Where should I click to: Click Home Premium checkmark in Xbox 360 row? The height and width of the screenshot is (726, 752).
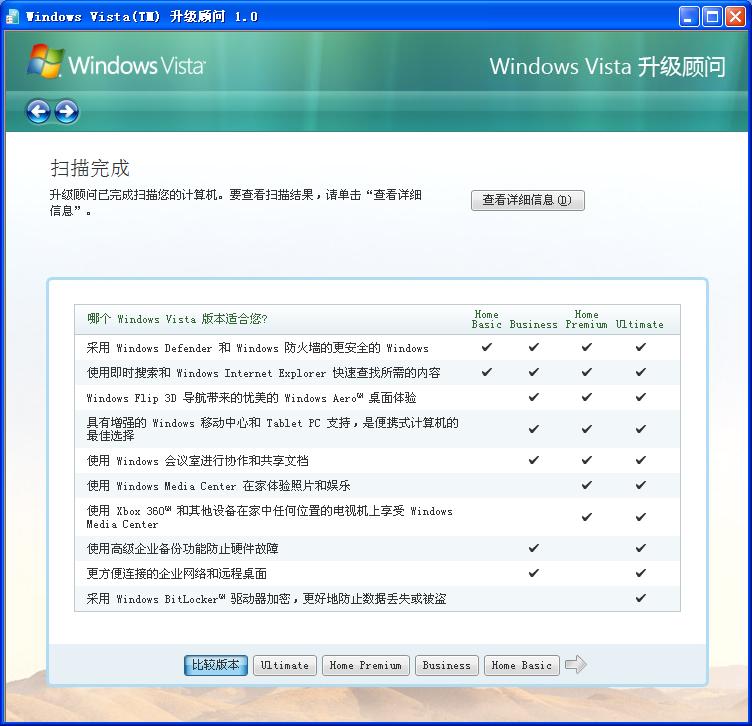[586, 517]
